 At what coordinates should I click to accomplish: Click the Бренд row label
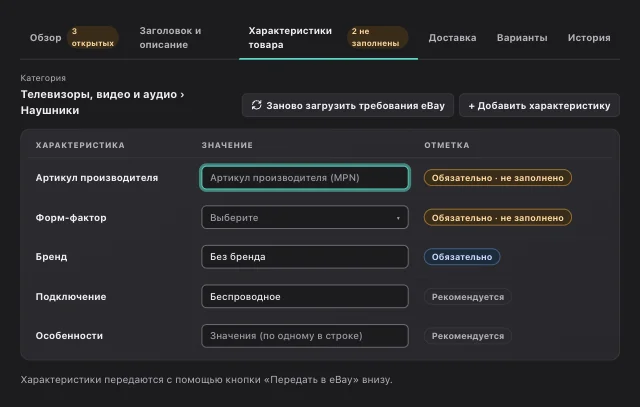pos(51,257)
